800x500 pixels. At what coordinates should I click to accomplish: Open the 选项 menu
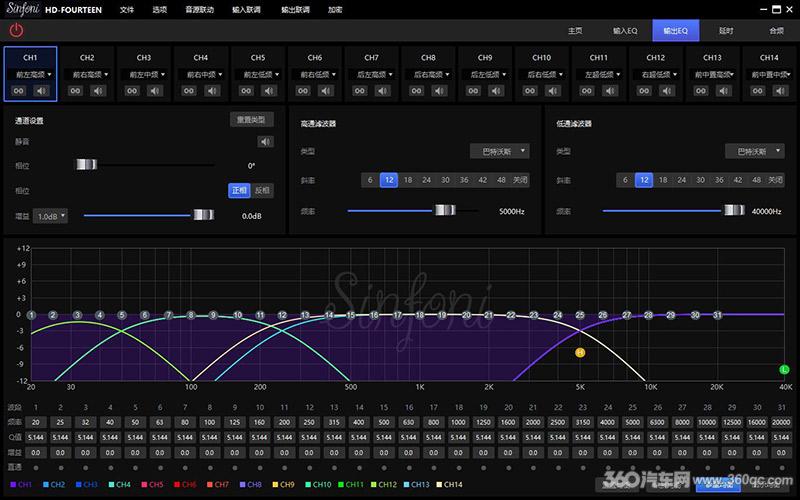160,10
